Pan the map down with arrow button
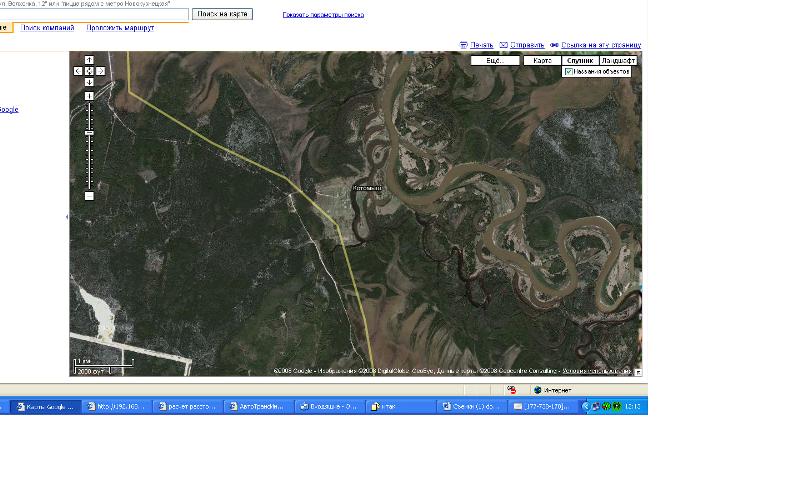The width and height of the screenshot is (800, 500). 89,82
